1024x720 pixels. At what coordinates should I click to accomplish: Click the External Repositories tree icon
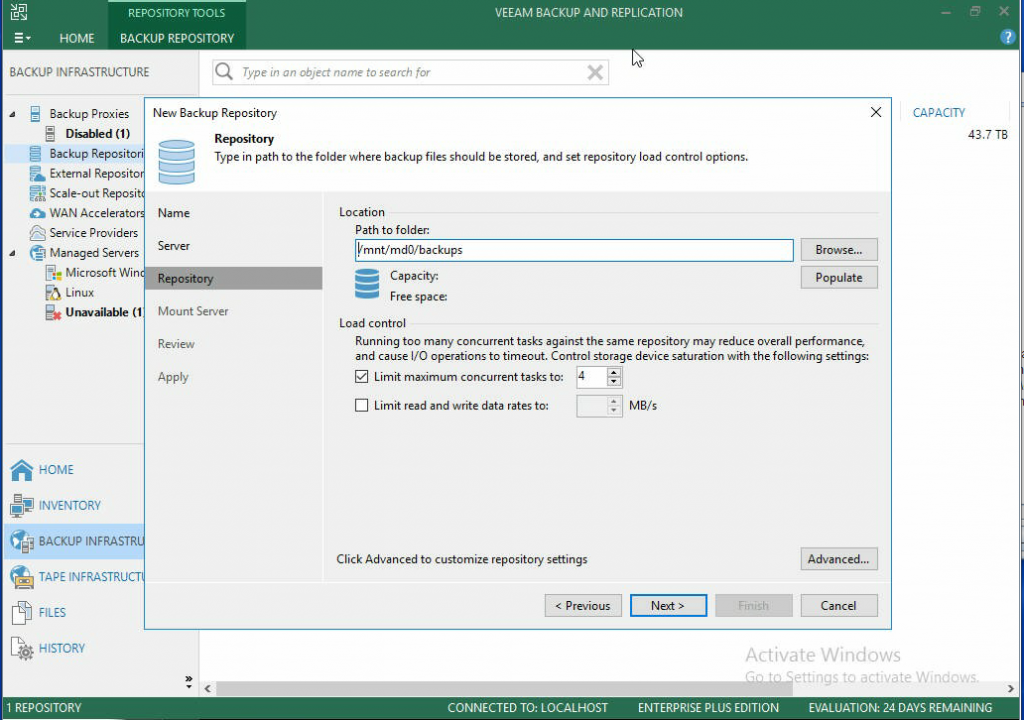pos(37,173)
